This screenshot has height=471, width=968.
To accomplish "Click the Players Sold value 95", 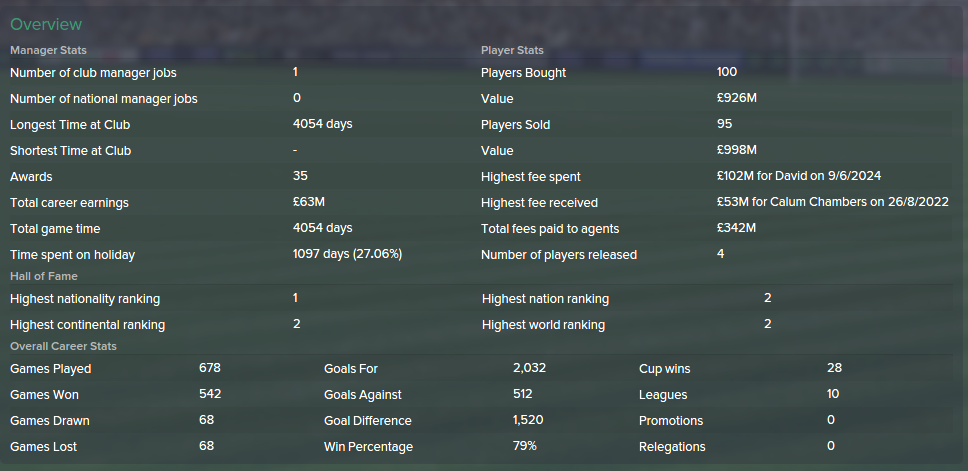I will (724, 123).
